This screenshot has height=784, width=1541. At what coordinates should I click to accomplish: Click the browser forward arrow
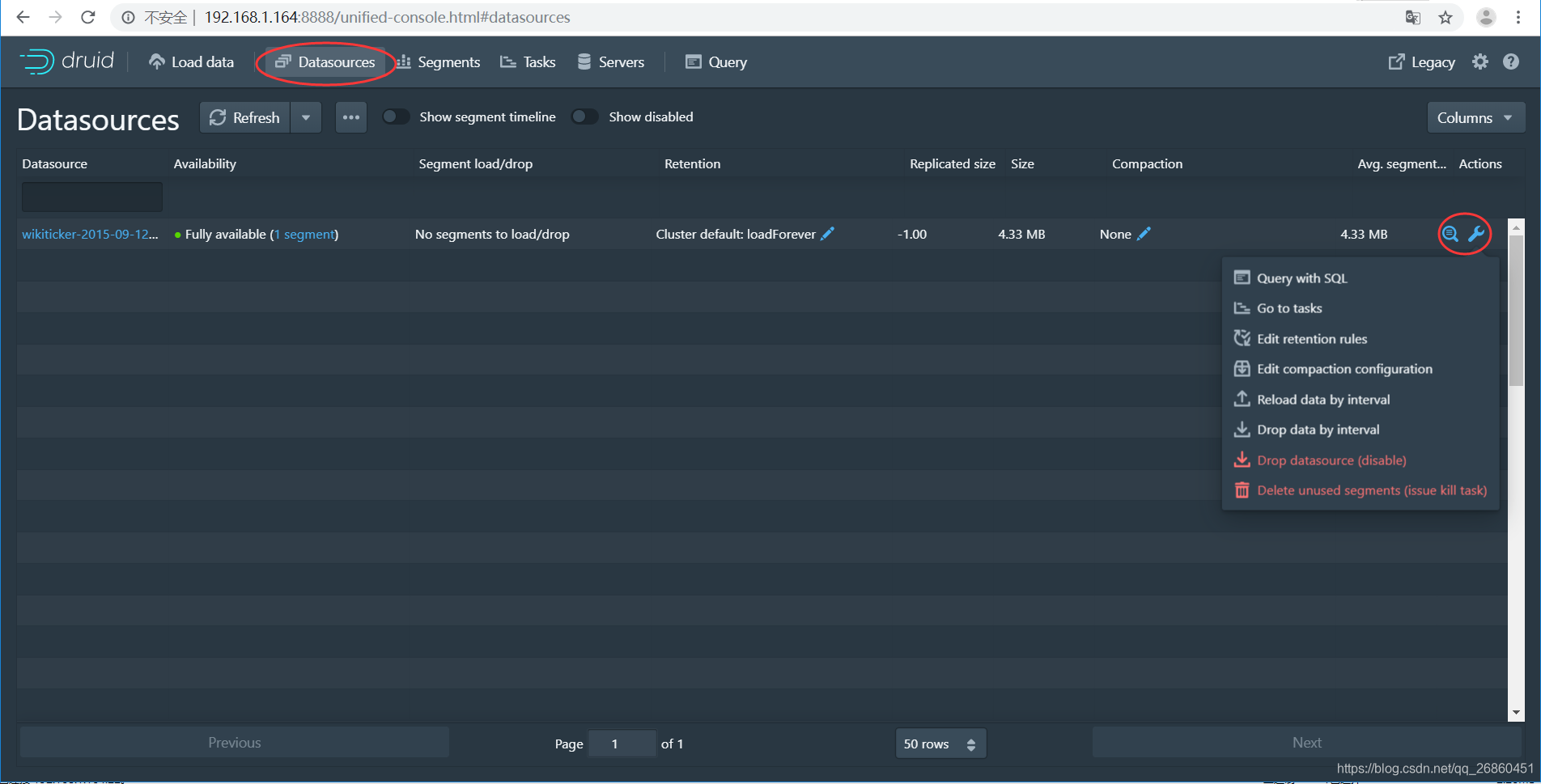tap(55, 17)
